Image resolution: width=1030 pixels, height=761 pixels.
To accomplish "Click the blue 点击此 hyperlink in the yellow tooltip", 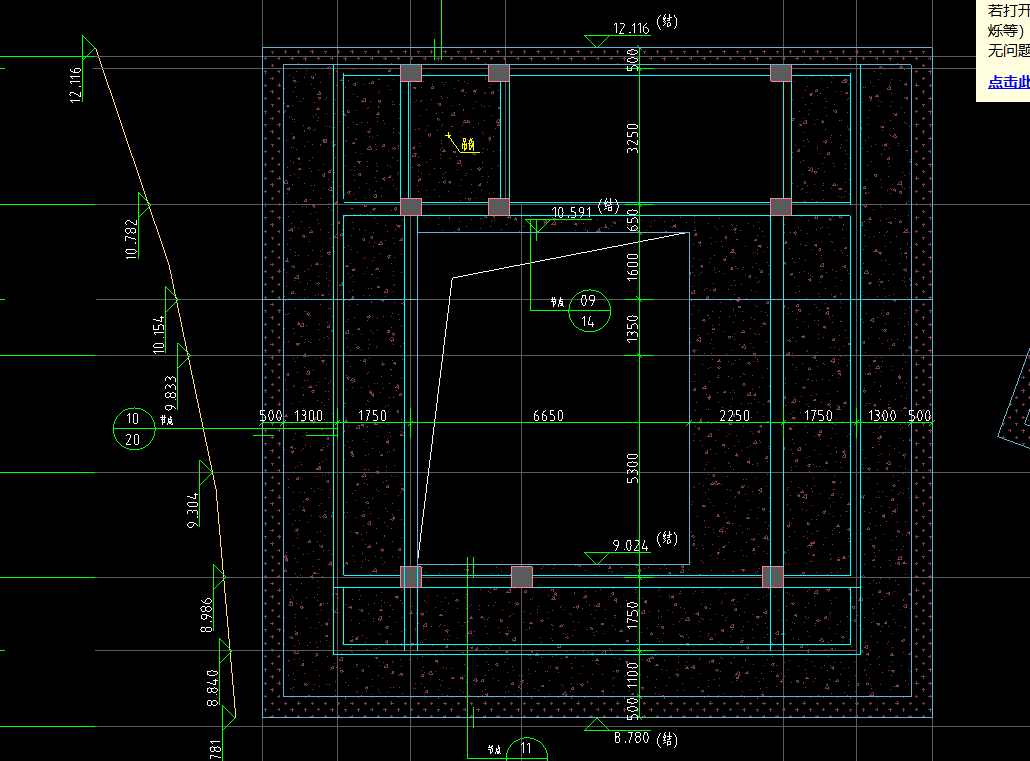I will (x=1008, y=82).
